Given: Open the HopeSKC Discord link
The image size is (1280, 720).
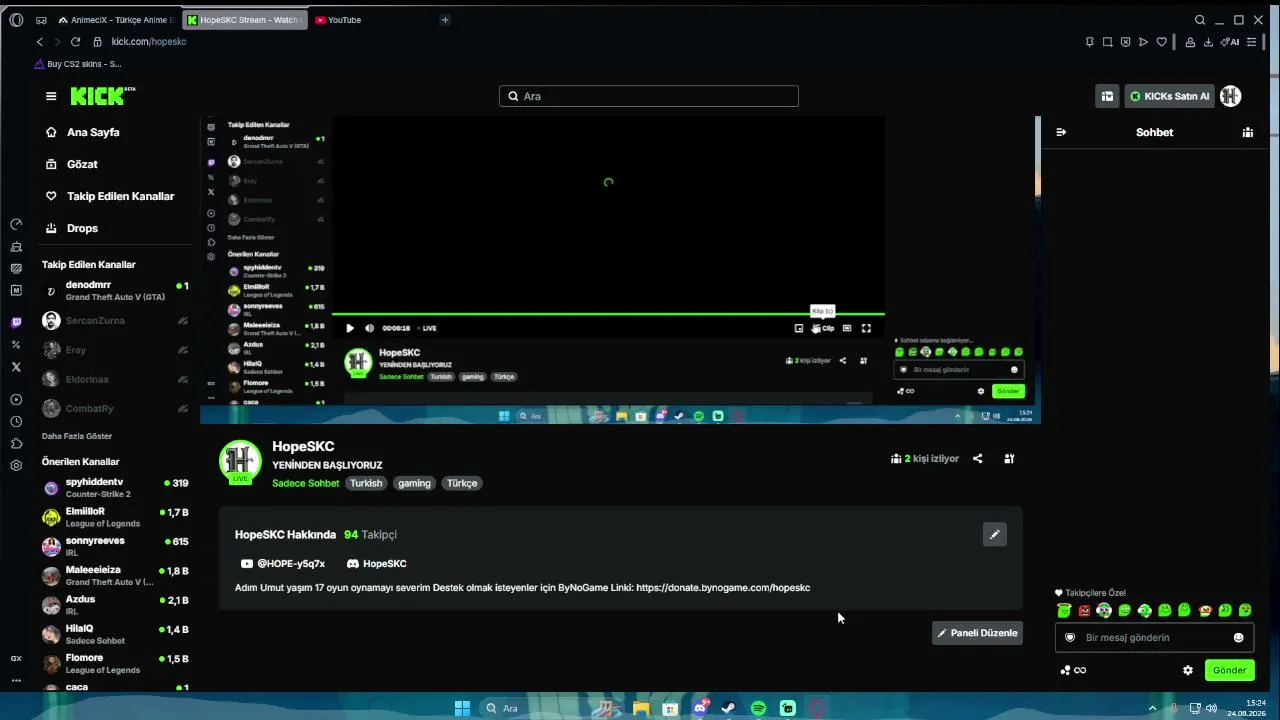Looking at the screenshot, I should click(x=376, y=564).
